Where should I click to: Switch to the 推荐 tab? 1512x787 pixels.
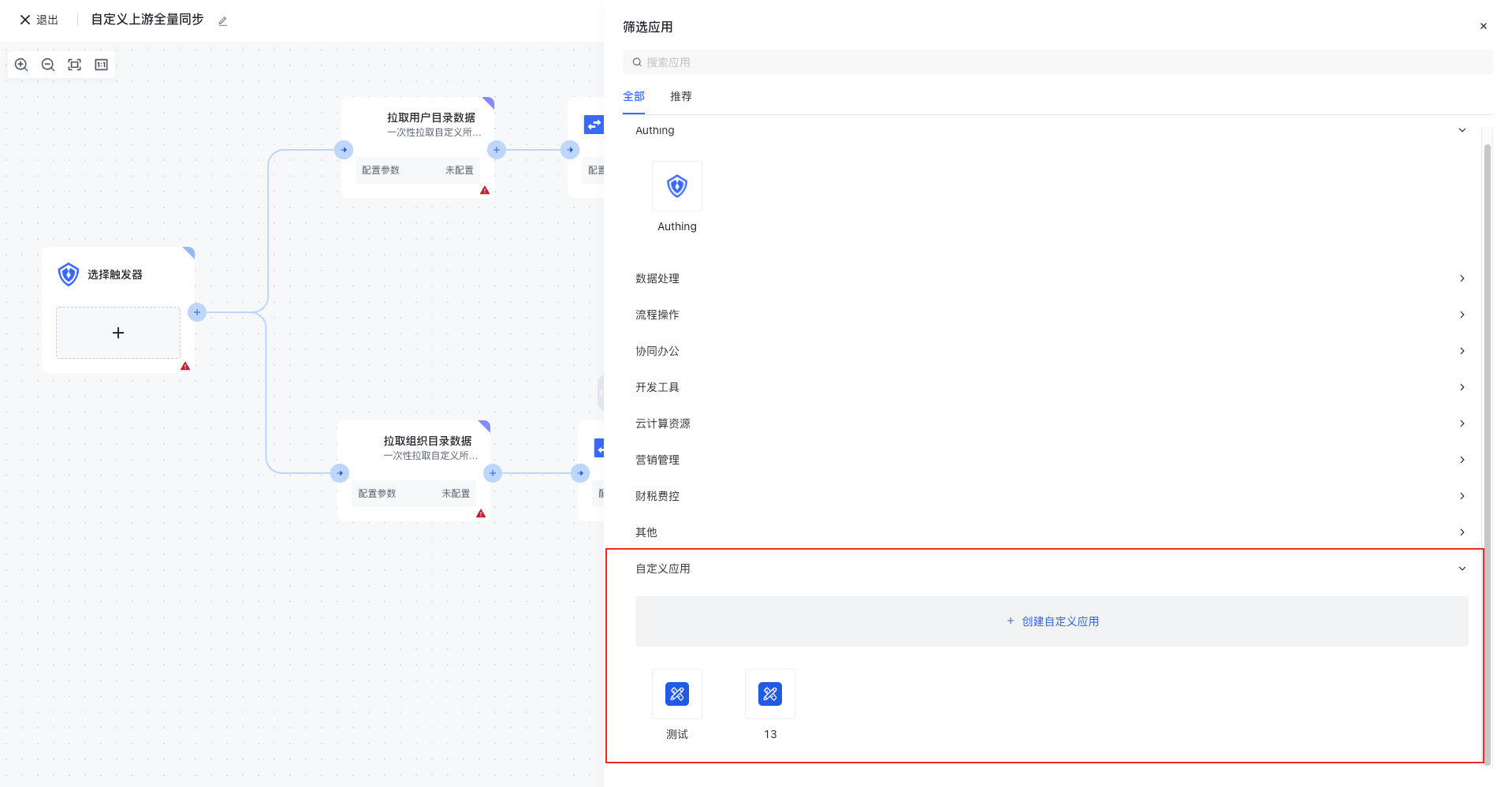(x=680, y=96)
